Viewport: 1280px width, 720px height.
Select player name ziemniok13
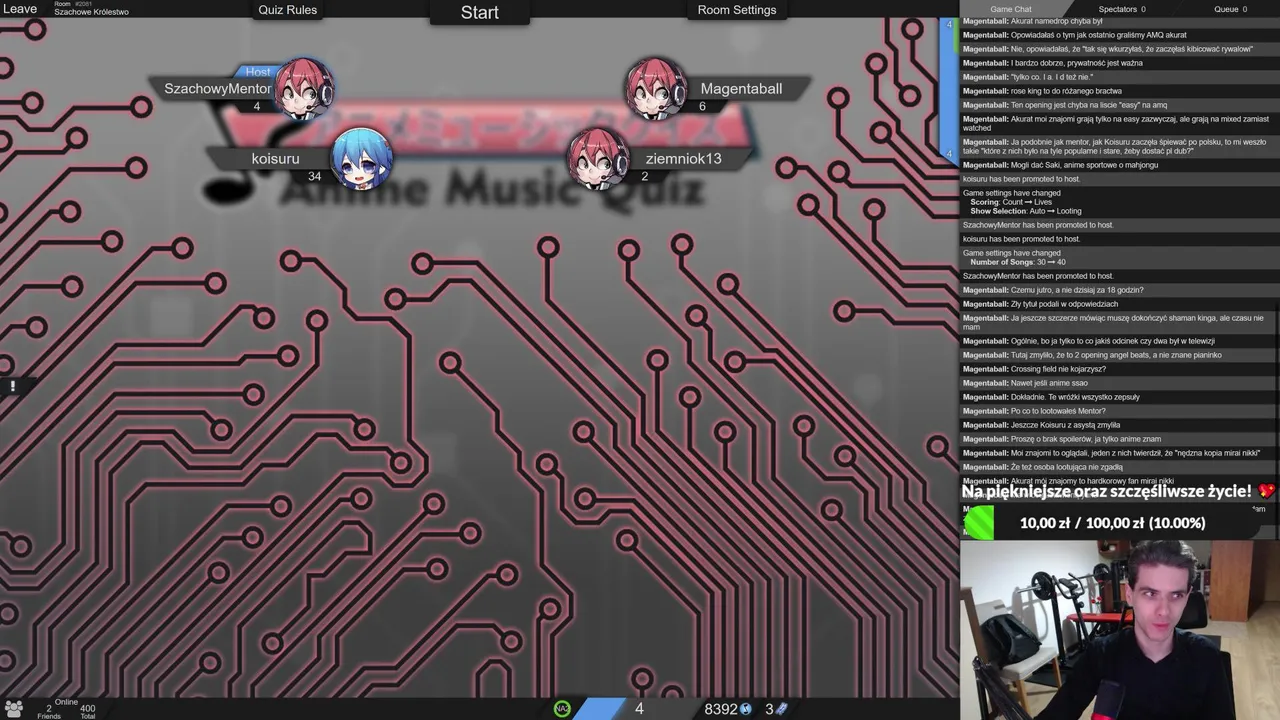coord(683,158)
